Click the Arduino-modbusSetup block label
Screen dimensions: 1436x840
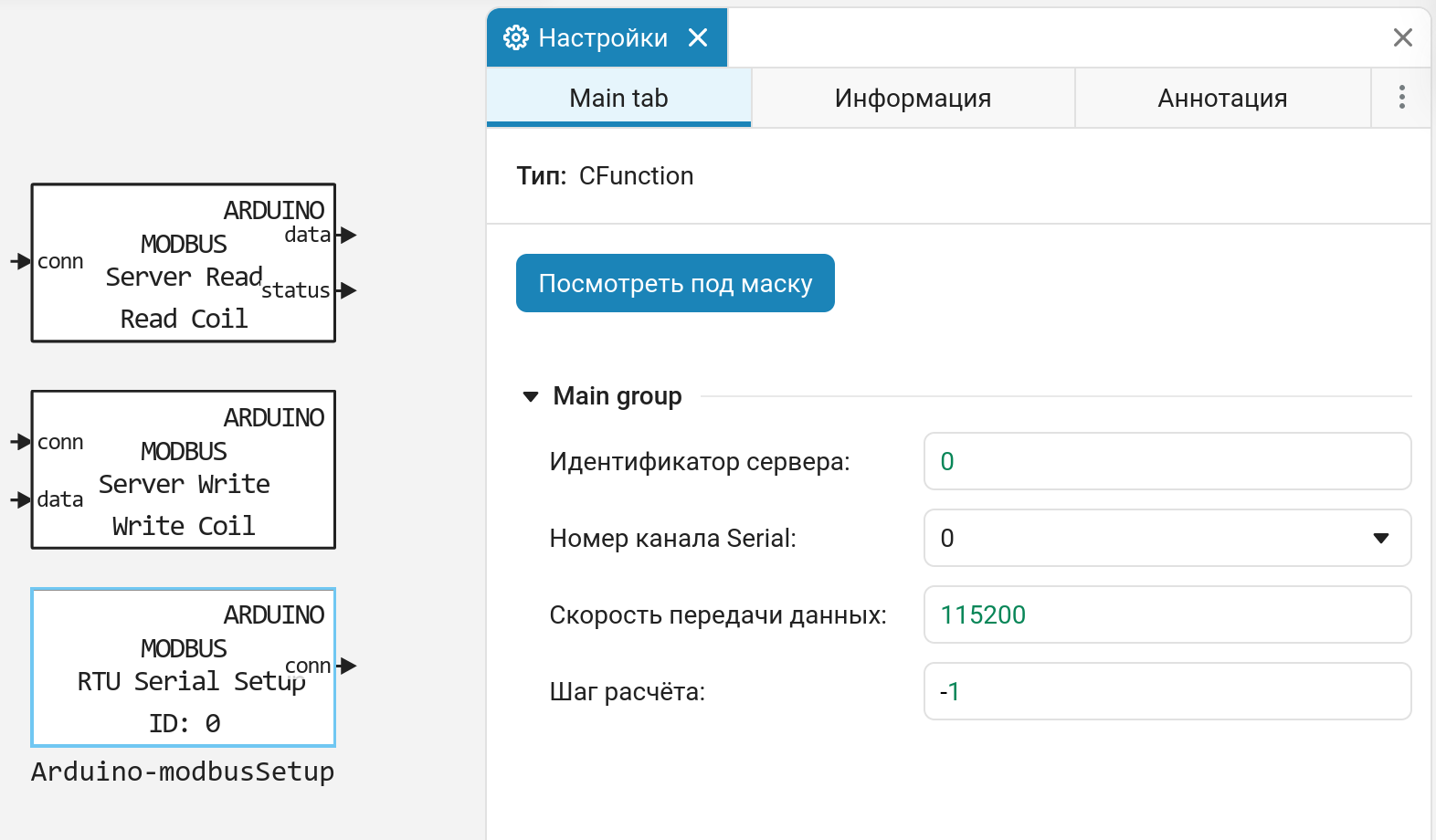click(183, 772)
